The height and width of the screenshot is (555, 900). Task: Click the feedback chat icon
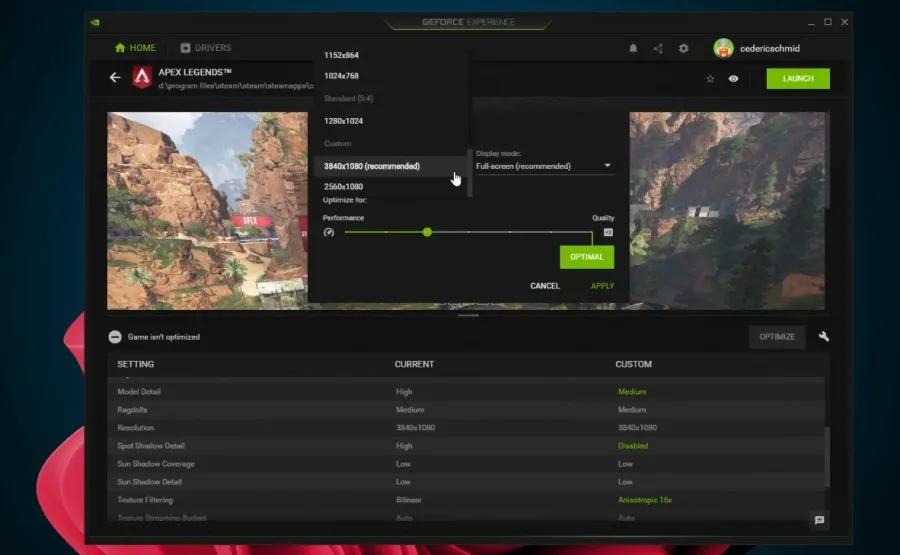click(819, 520)
